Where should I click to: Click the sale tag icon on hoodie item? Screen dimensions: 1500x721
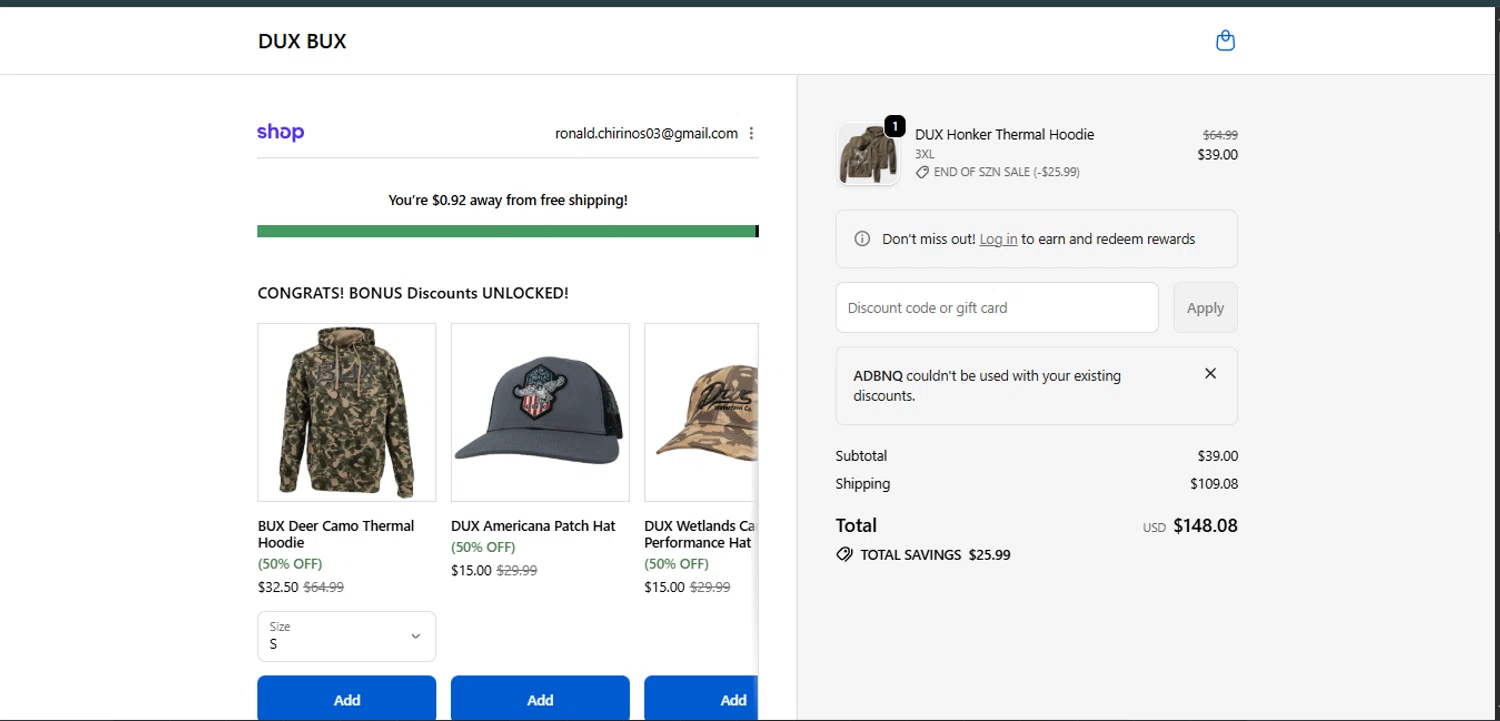tap(922, 172)
